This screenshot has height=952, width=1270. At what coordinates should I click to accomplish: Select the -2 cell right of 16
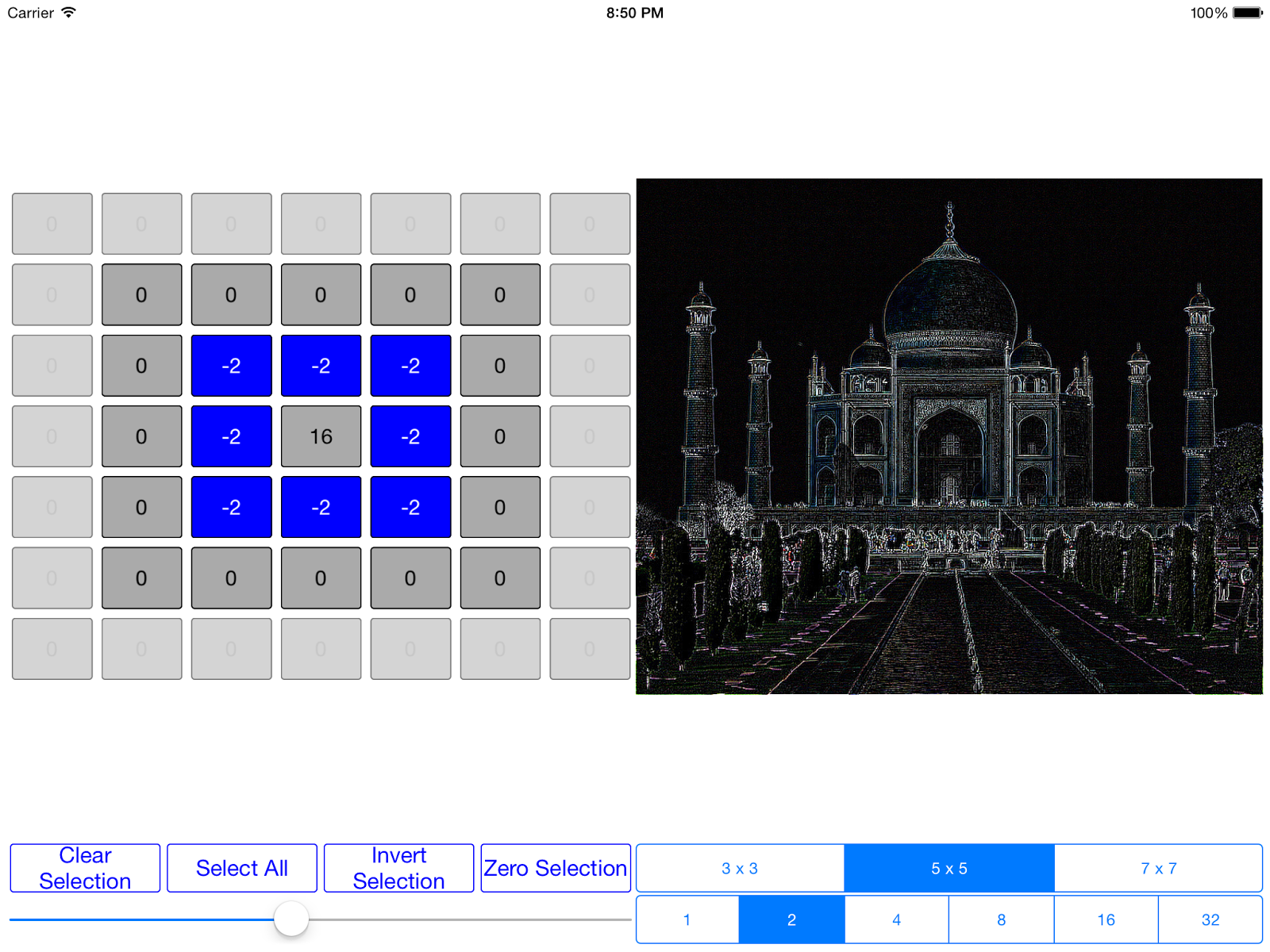click(x=410, y=436)
